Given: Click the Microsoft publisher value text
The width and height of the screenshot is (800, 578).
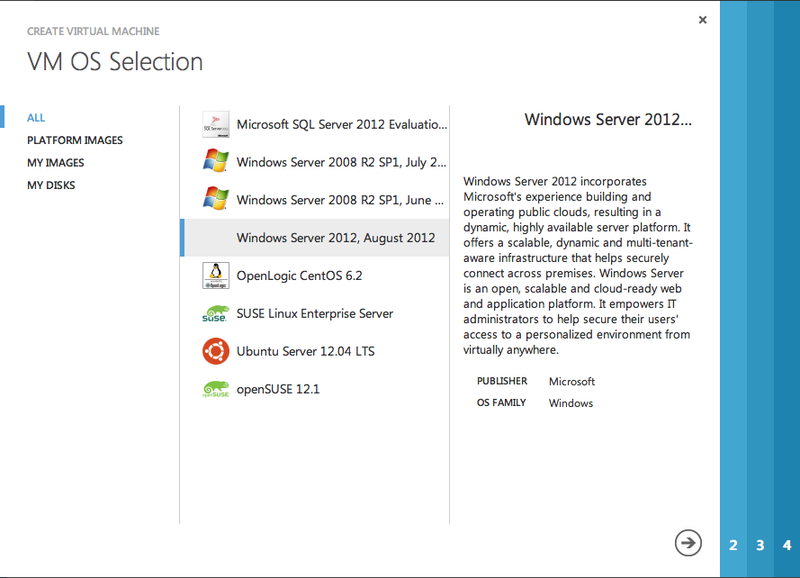Looking at the screenshot, I should [571, 381].
